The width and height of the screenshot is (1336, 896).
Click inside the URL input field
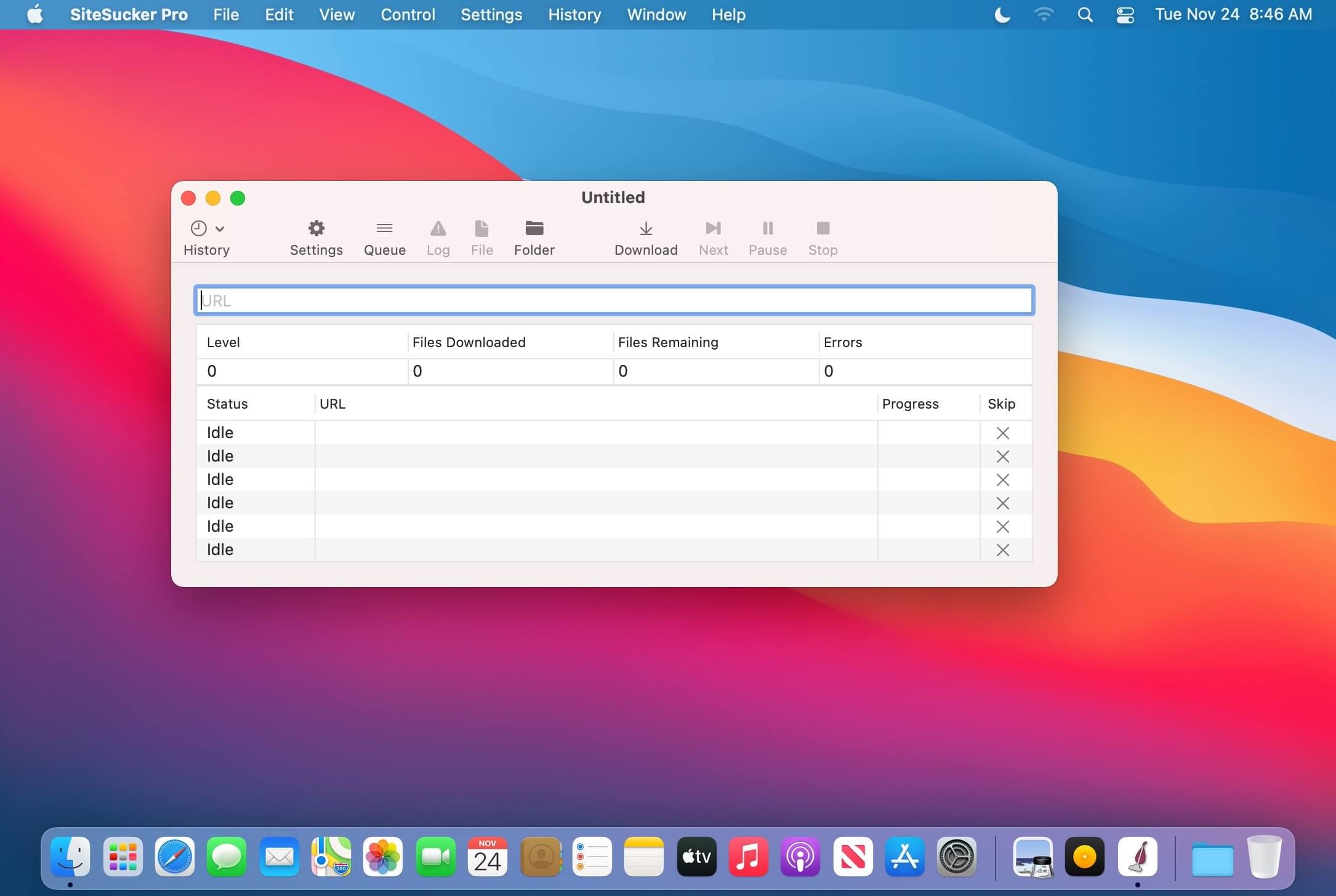click(x=614, y=300)
